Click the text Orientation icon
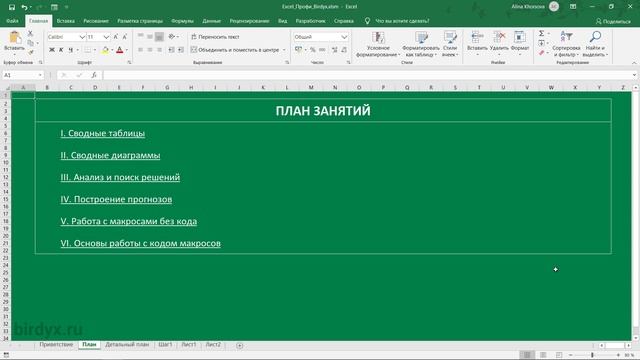 click(x=172, y=37)
